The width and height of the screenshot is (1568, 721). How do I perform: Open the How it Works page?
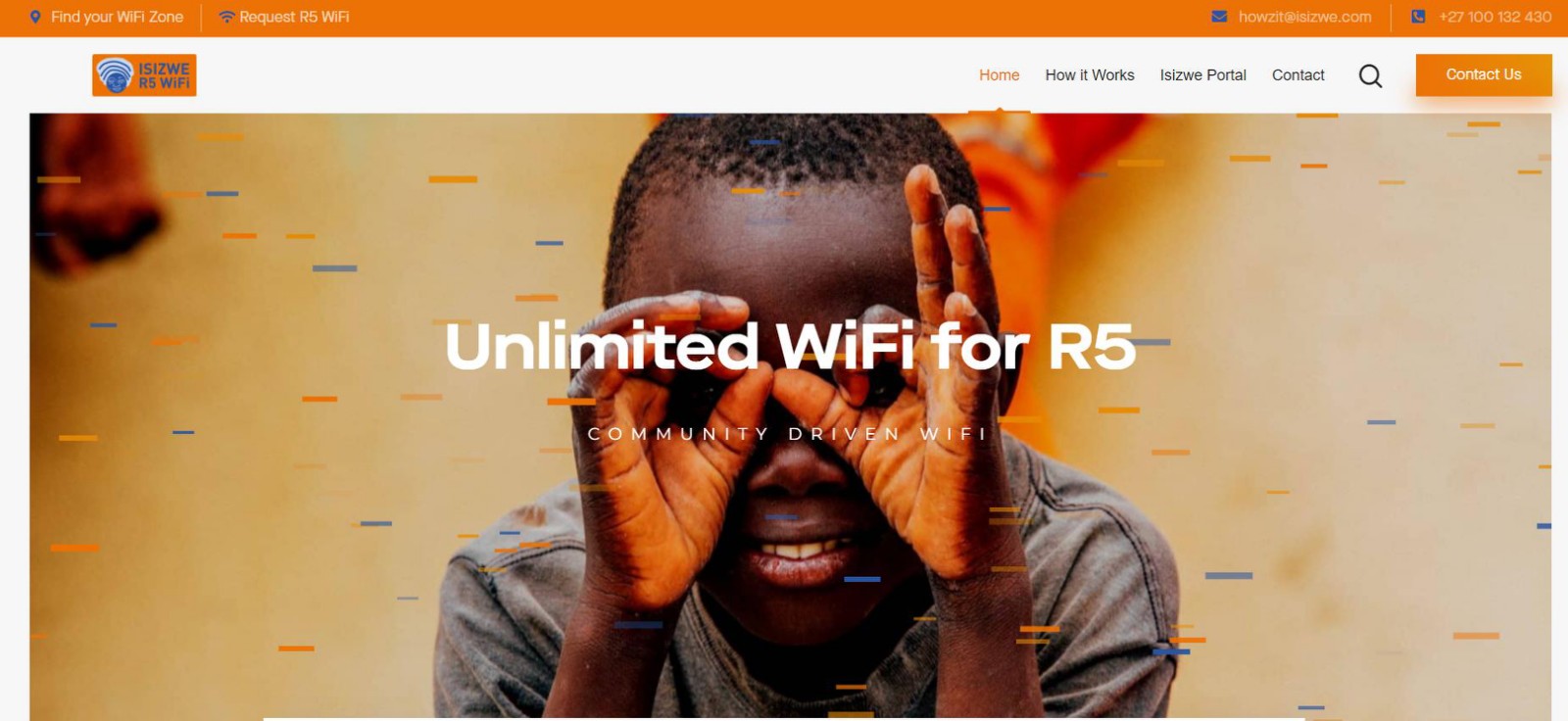1090,75
